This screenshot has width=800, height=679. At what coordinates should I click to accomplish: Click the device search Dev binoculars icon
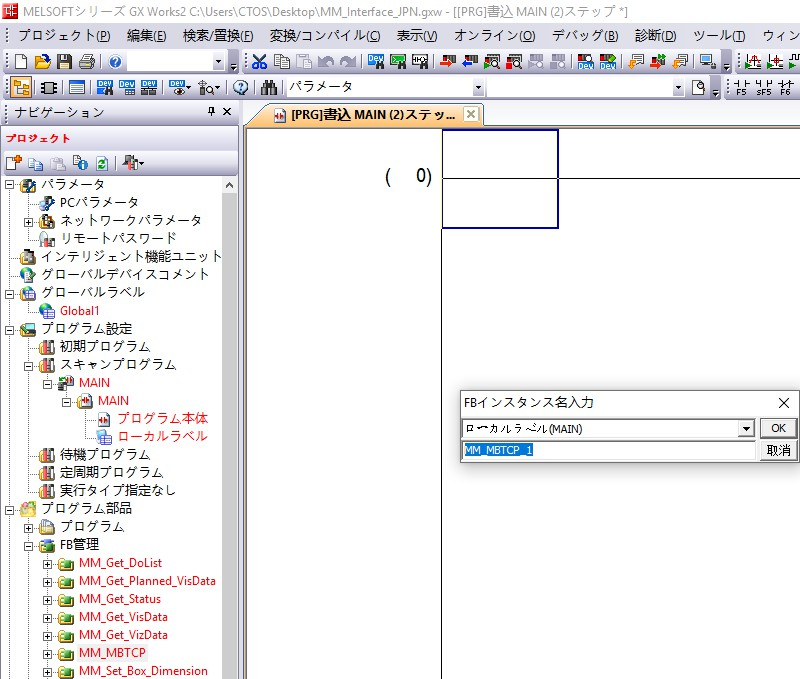tap(105, 88)
